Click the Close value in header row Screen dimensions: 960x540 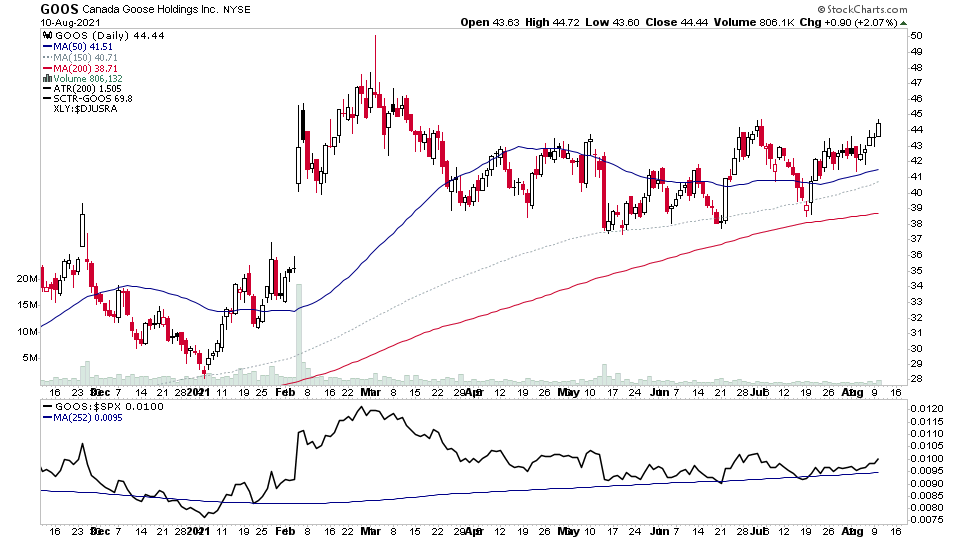click(x=677, y=22)
